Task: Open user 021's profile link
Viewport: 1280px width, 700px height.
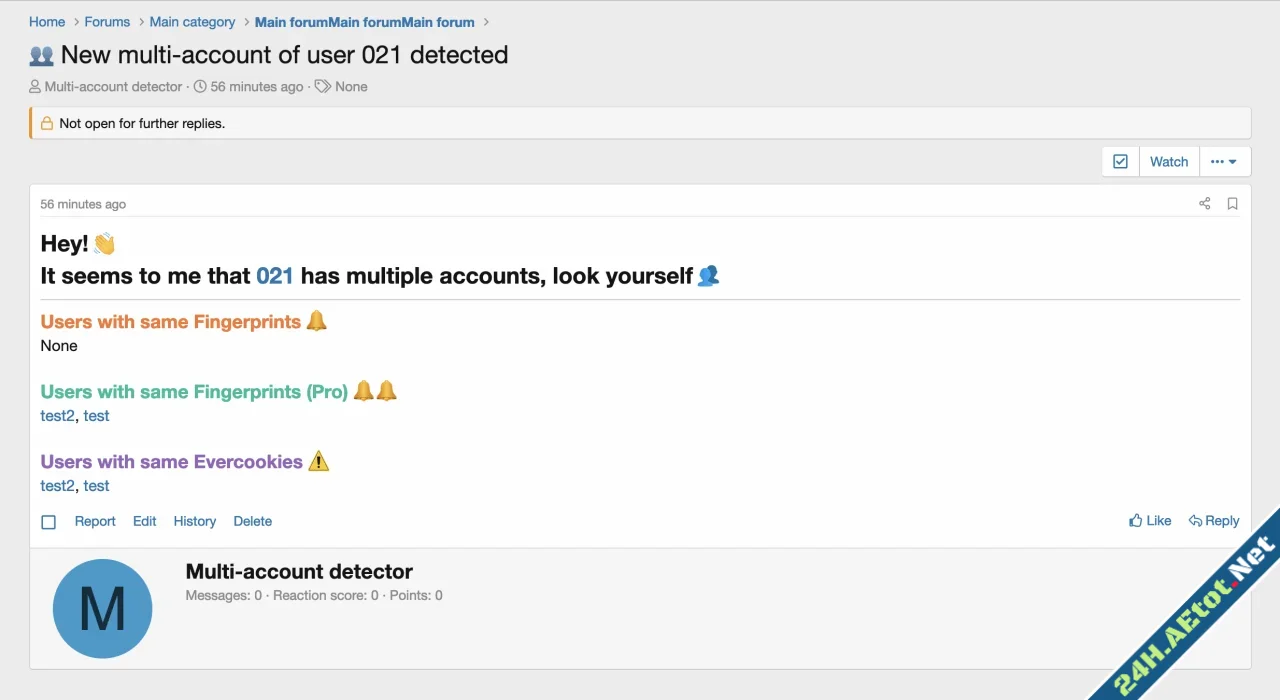Action: click(273, 276)
